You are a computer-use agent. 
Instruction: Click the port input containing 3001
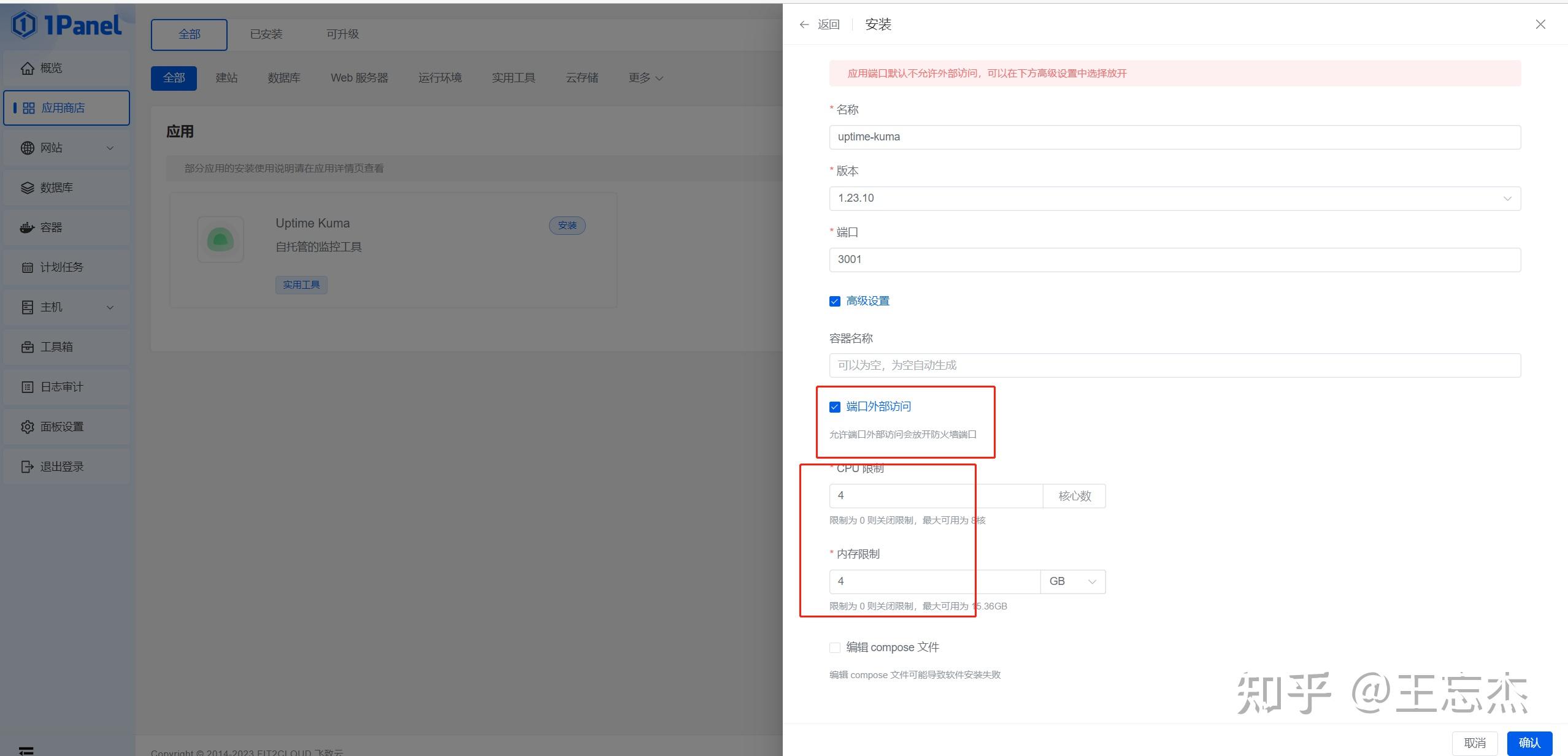(1173, 259)
